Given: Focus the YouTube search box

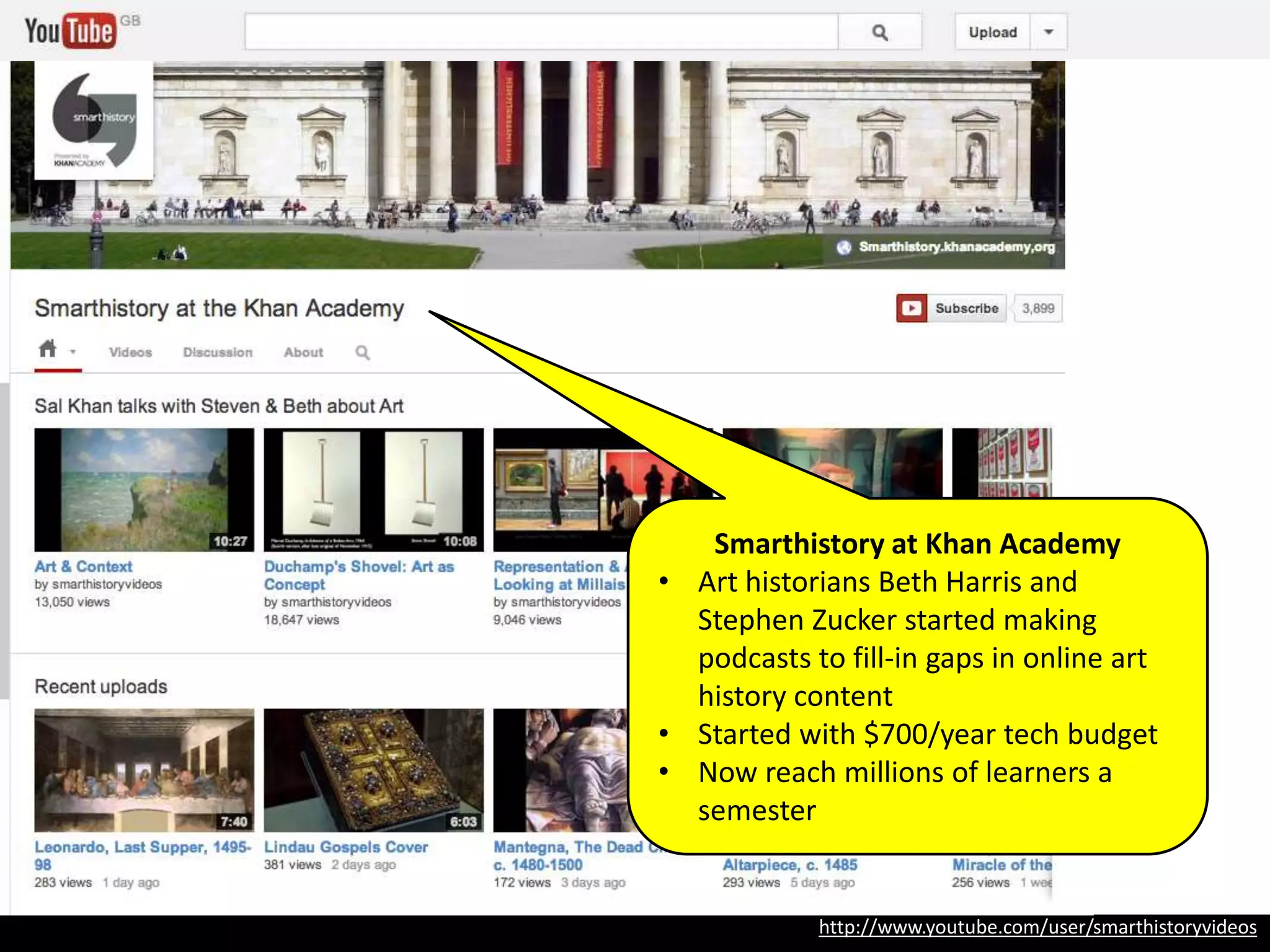Looking at the screenshot, I should coord(541,32).
